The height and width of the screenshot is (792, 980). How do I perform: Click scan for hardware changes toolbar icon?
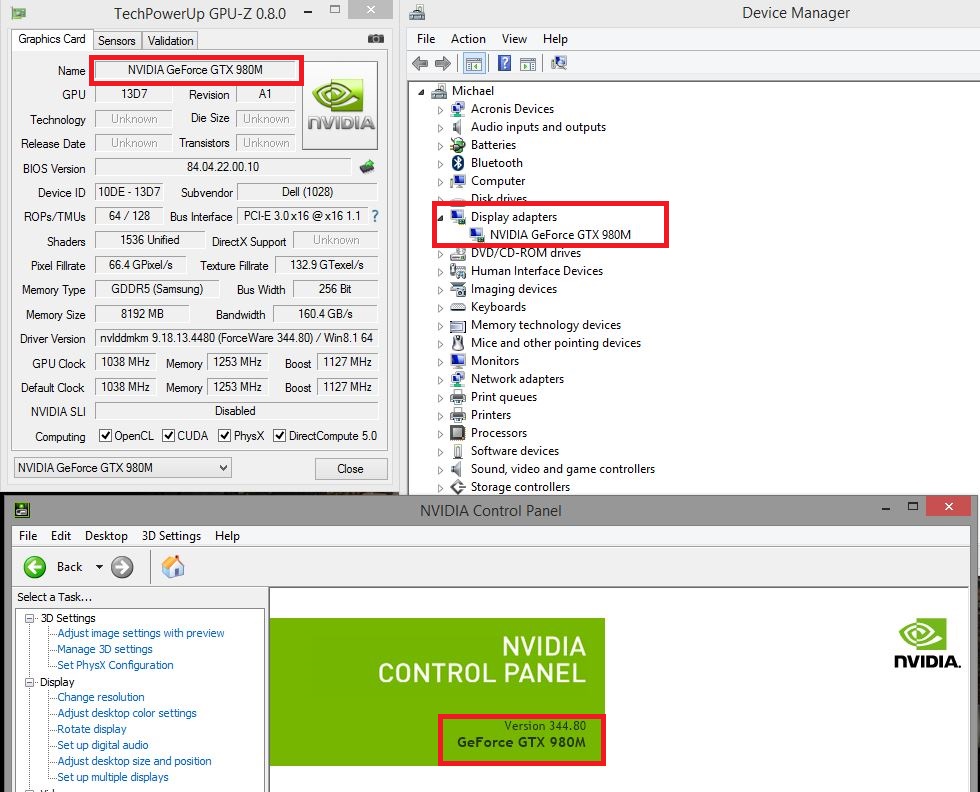(x=559, y=63)
